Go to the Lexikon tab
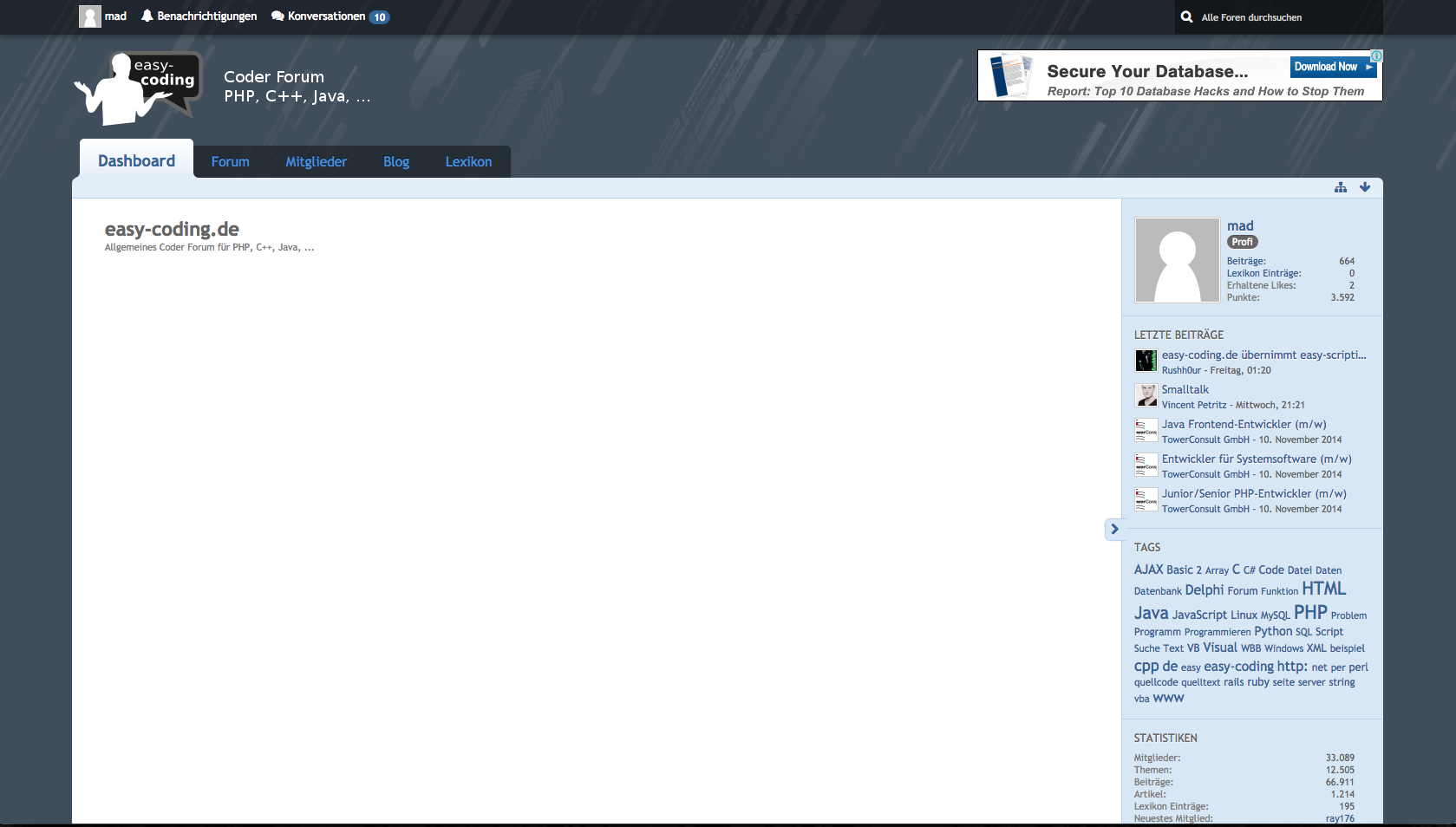Screen dimensions: 1456x827 click(x=468, y=162)
